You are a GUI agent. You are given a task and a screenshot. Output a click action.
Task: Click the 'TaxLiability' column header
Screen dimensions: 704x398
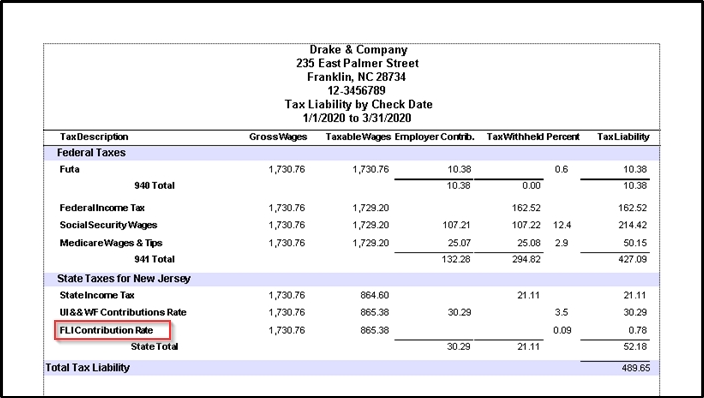point(623,137)
